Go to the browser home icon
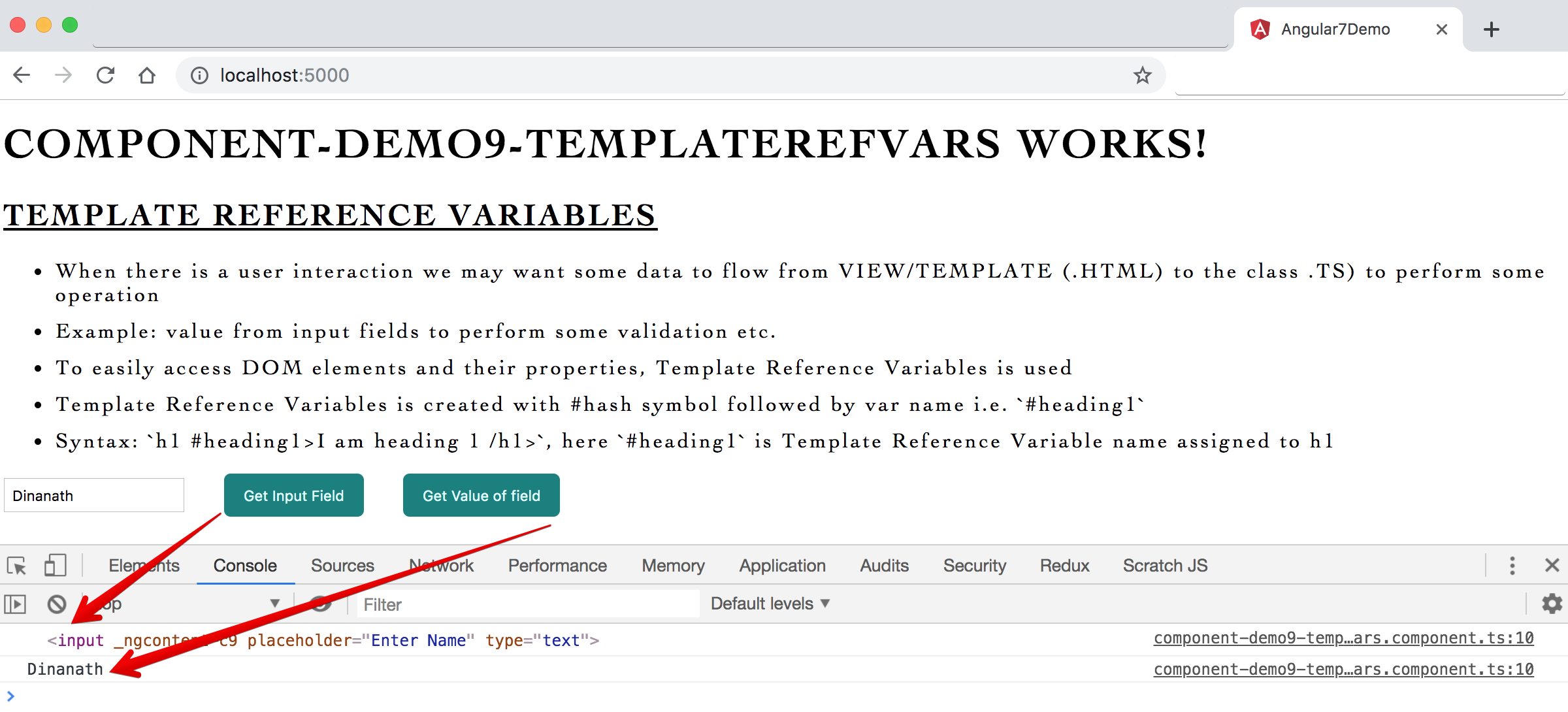This screenshot has width=1568, height=712. pos(147,76)
